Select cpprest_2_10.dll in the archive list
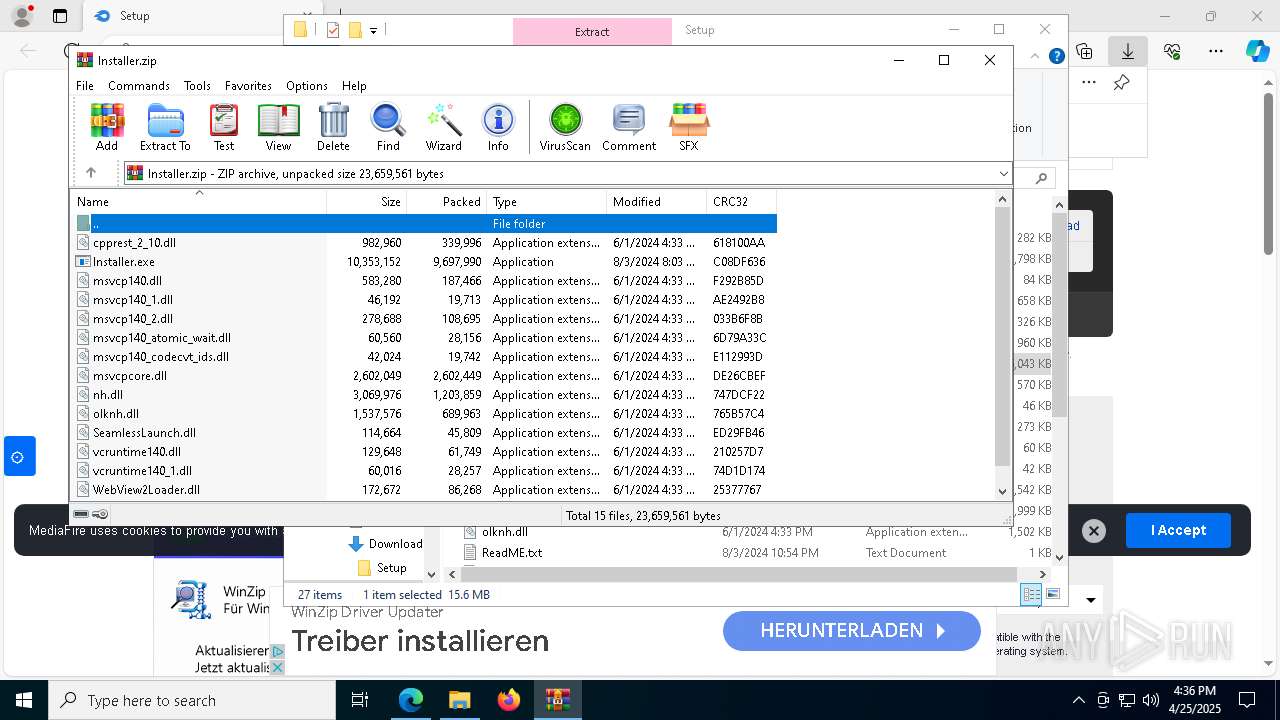This screenshot has width=1280, height=720. [x=424, y=243]
